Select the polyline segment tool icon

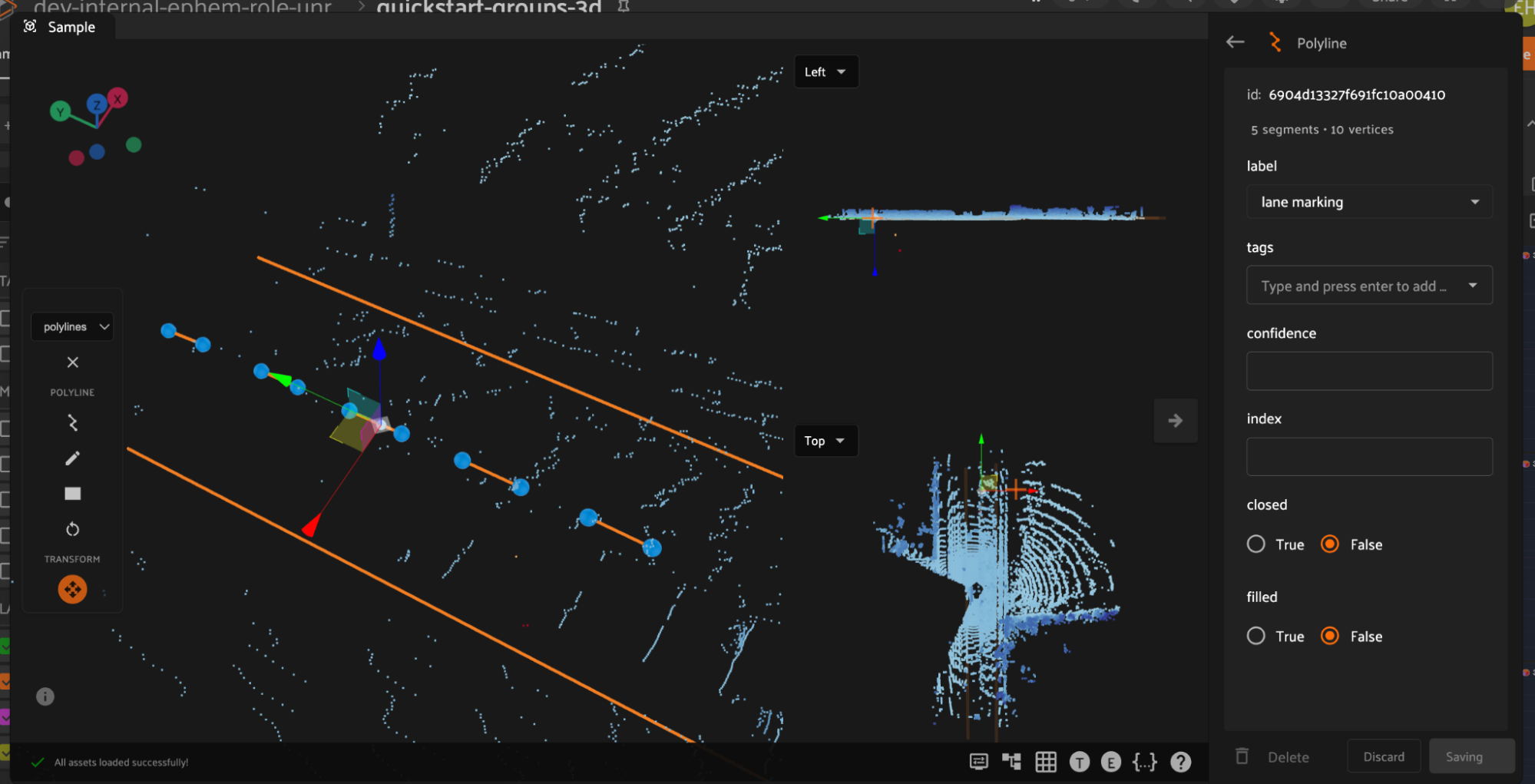point(72,423)
